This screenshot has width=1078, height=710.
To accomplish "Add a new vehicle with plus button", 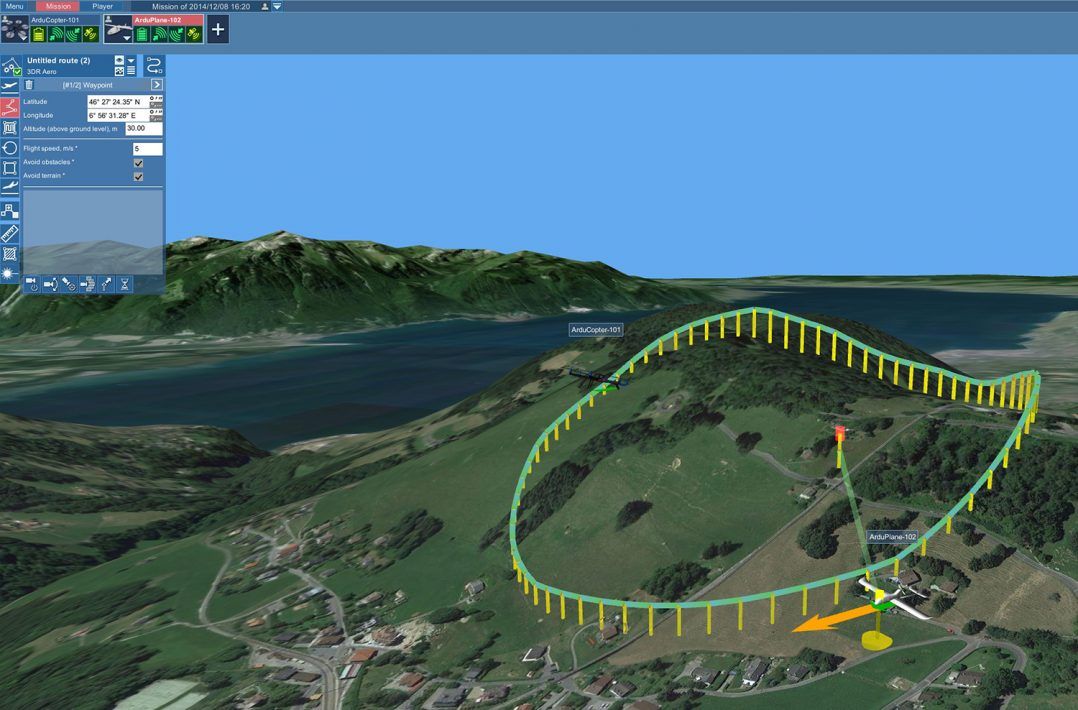I will [217, 29].
